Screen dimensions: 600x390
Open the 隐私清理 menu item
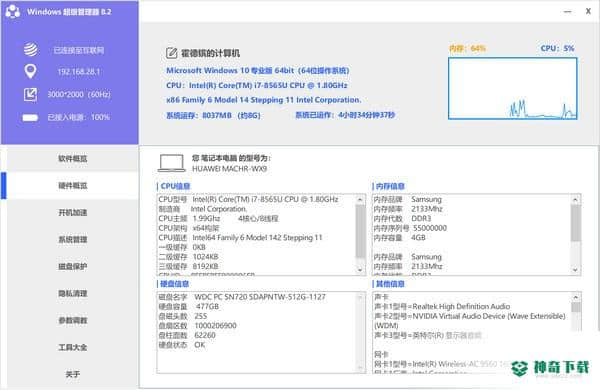[x=73, y=294]
